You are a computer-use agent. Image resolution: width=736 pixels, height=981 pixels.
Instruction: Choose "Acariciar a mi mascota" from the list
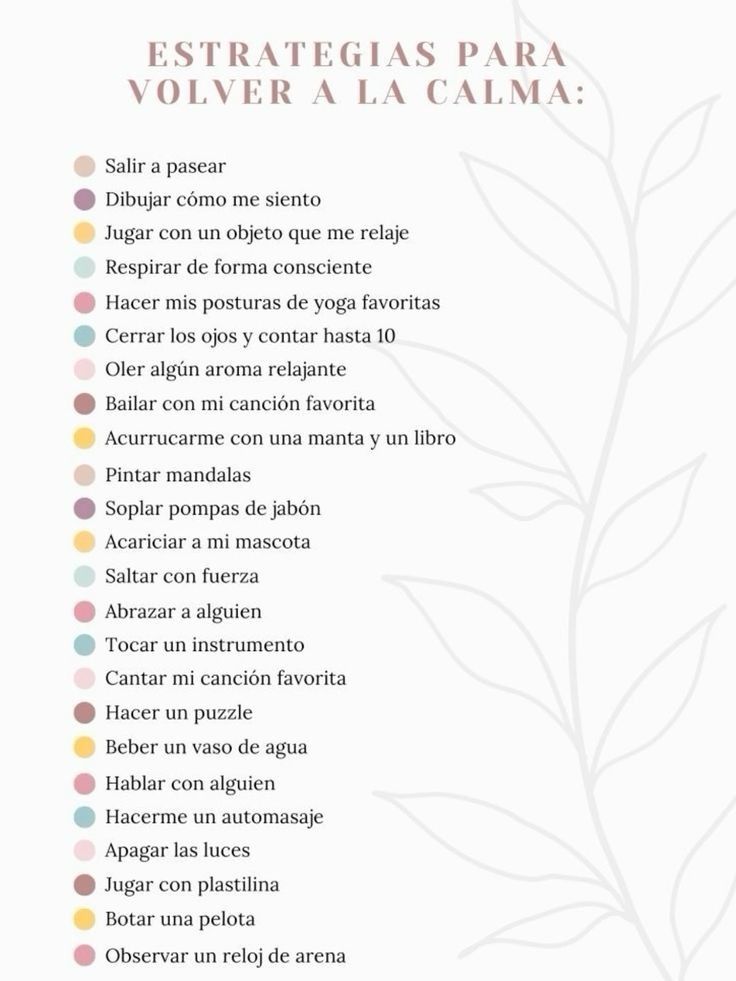(x=207, y=542)
